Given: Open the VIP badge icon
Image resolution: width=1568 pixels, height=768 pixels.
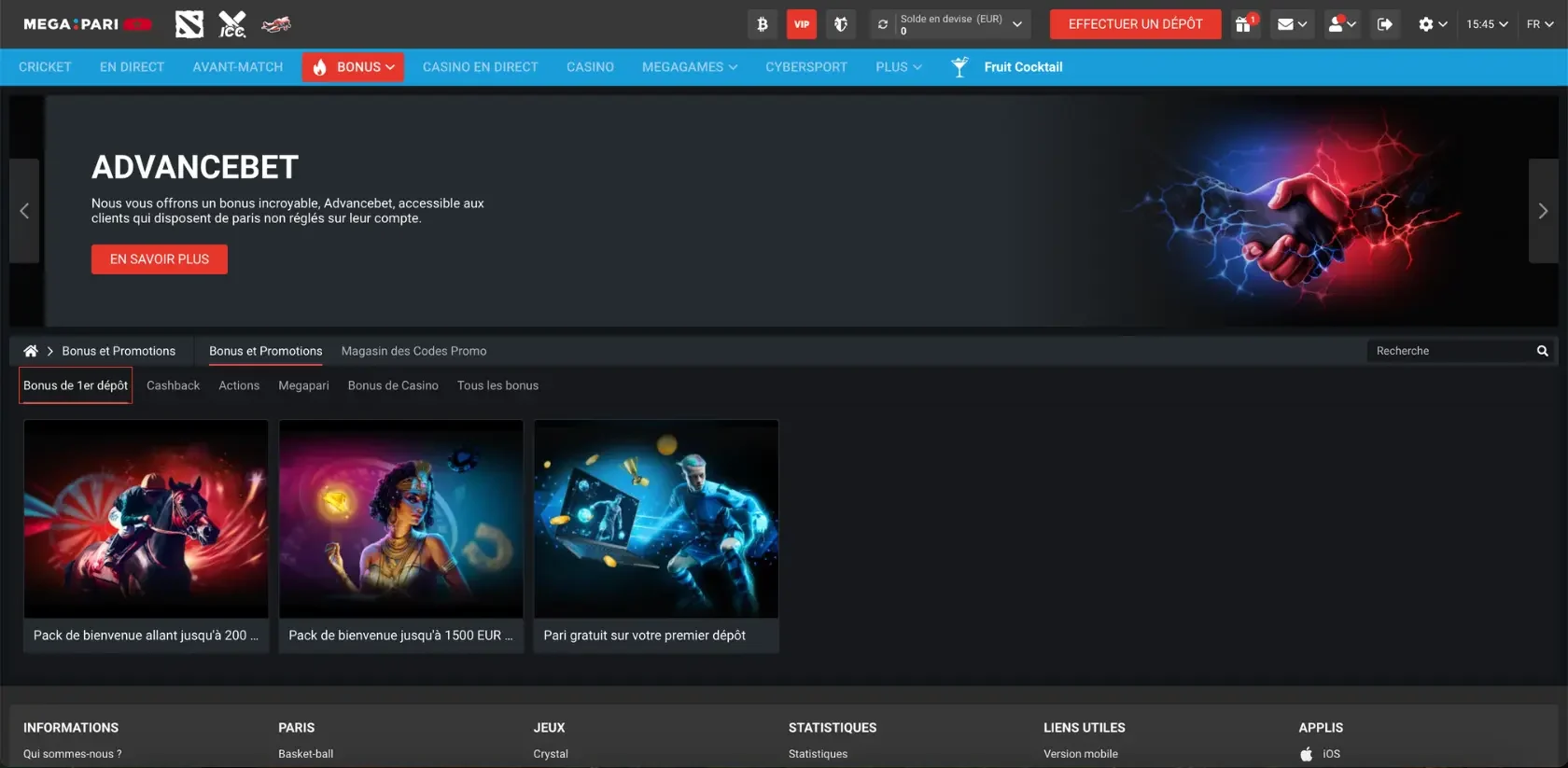Looking at the screenshot, I should pyautogui.click(x=802, y=24).
